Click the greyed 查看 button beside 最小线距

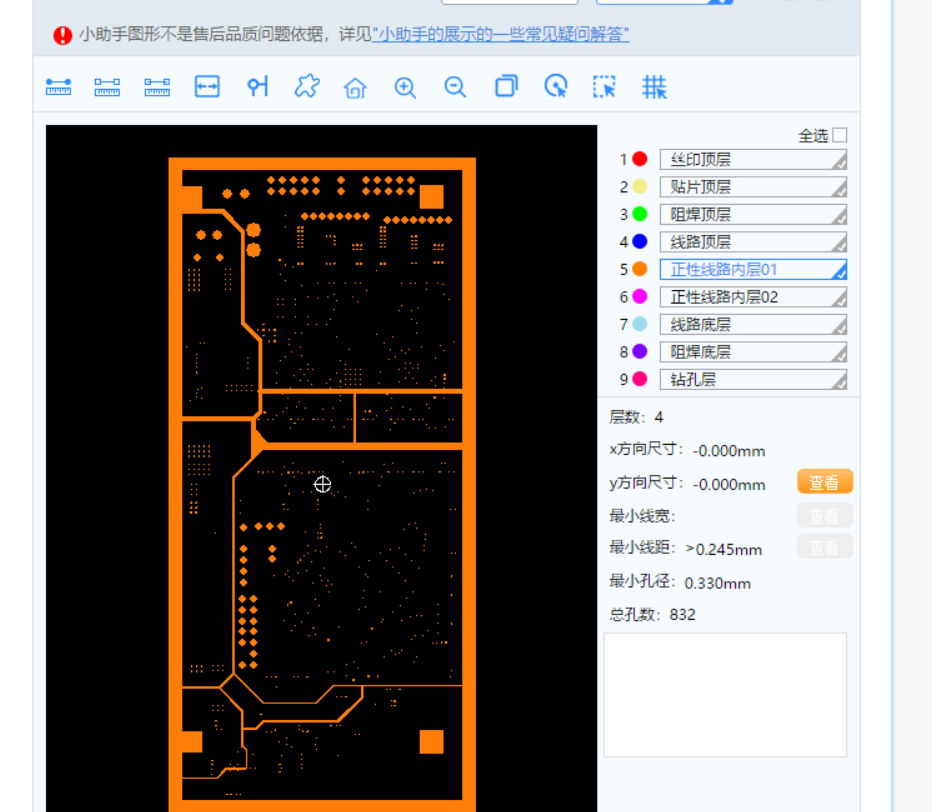coord(825,547)
